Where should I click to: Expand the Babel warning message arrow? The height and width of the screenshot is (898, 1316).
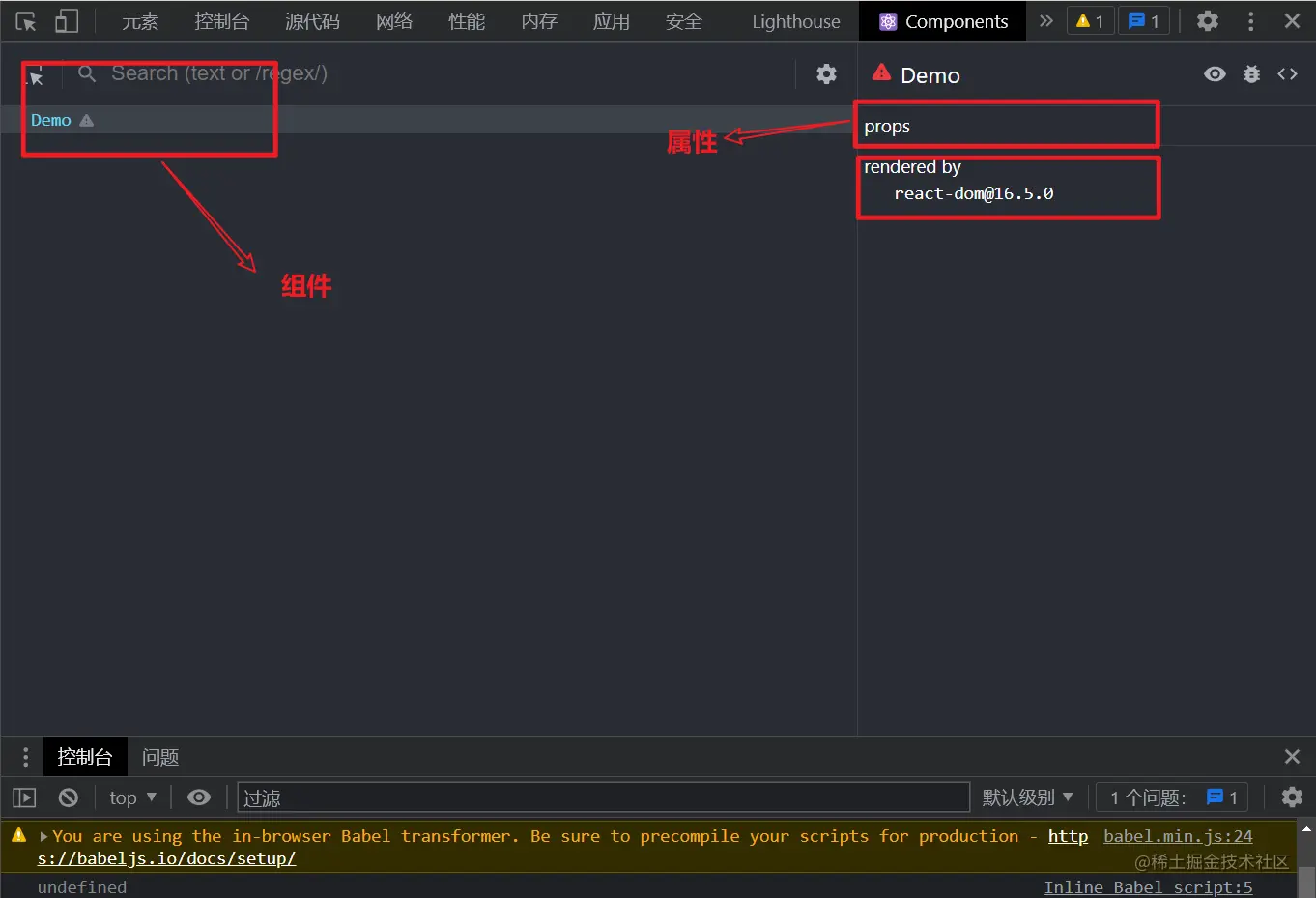43,837
